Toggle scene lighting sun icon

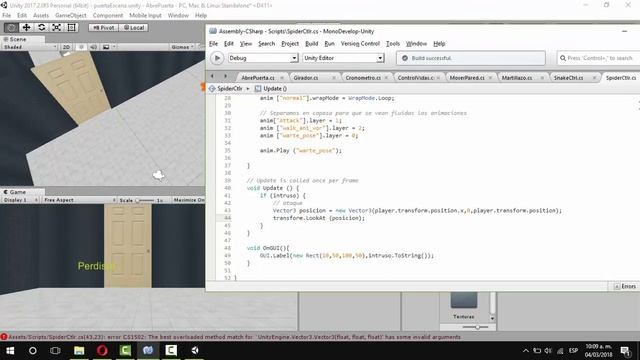coord(81,47)
